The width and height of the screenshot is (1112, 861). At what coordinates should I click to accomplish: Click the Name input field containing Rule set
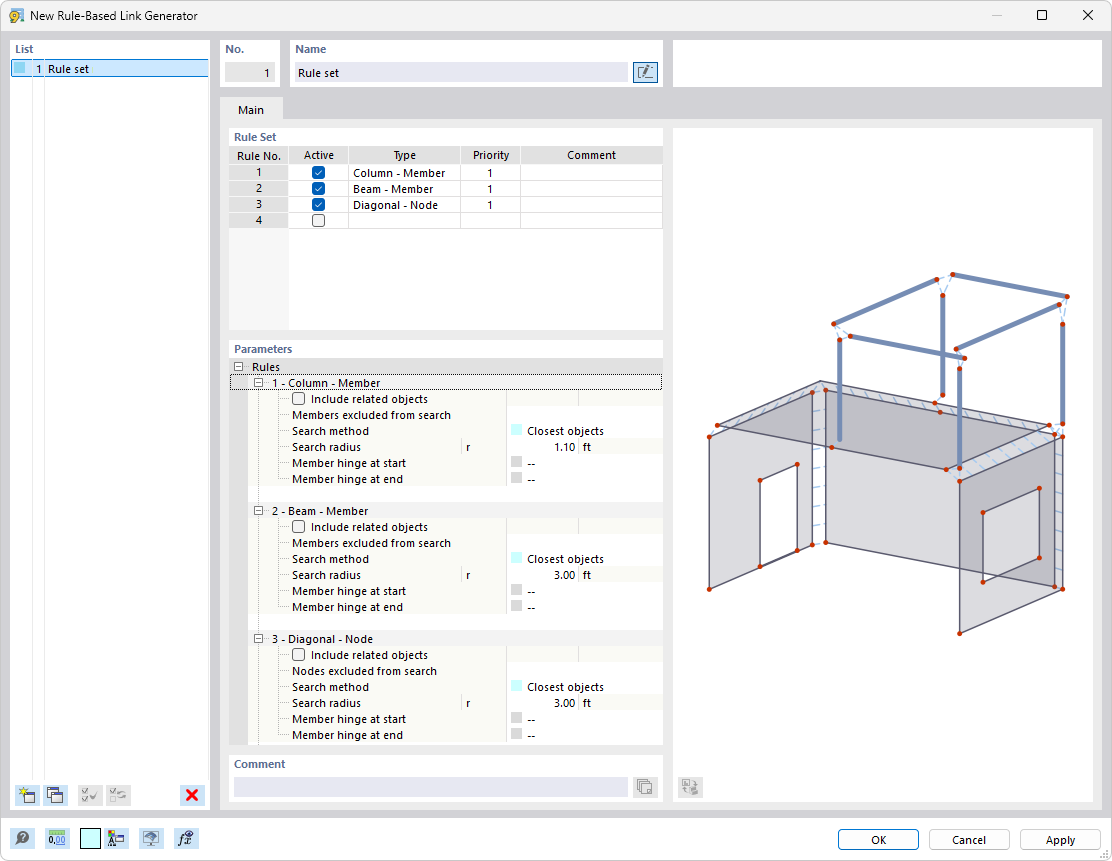click(462, 72)
